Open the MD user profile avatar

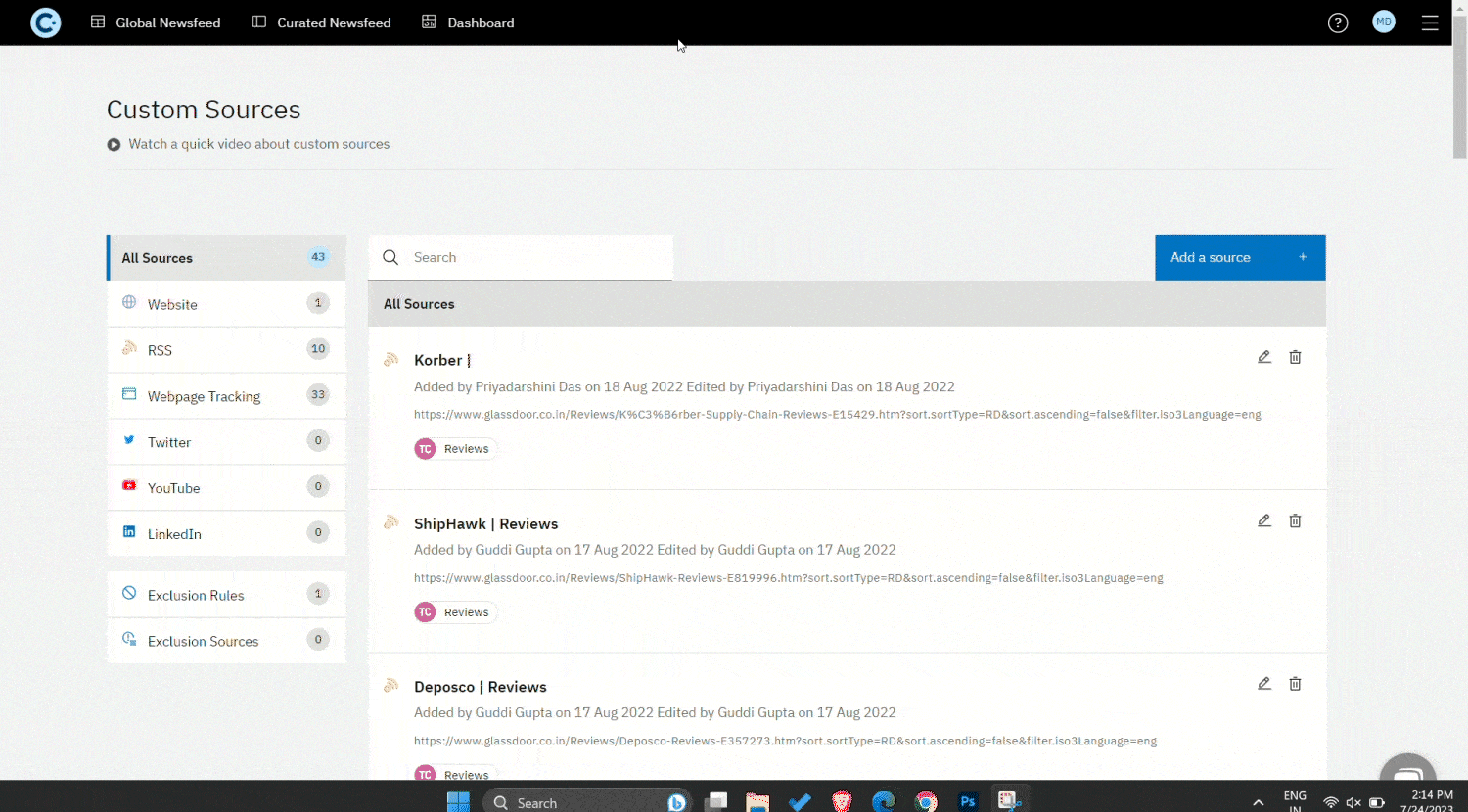(1384, 22)
